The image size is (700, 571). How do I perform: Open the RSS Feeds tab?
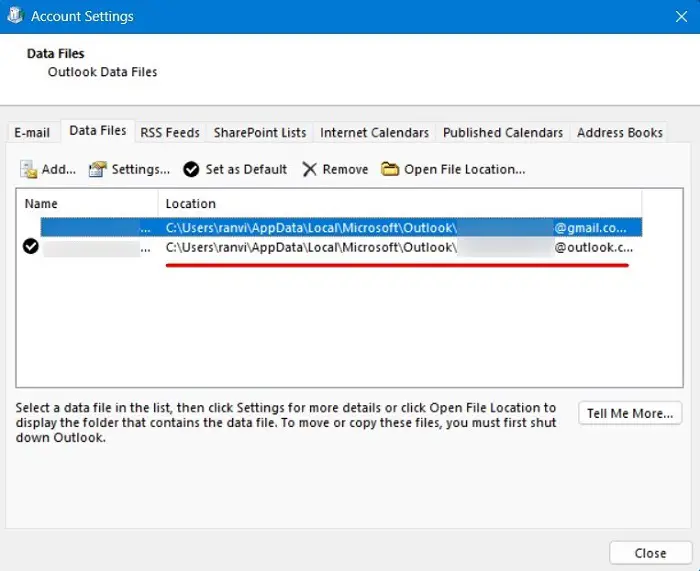[170, 133]
